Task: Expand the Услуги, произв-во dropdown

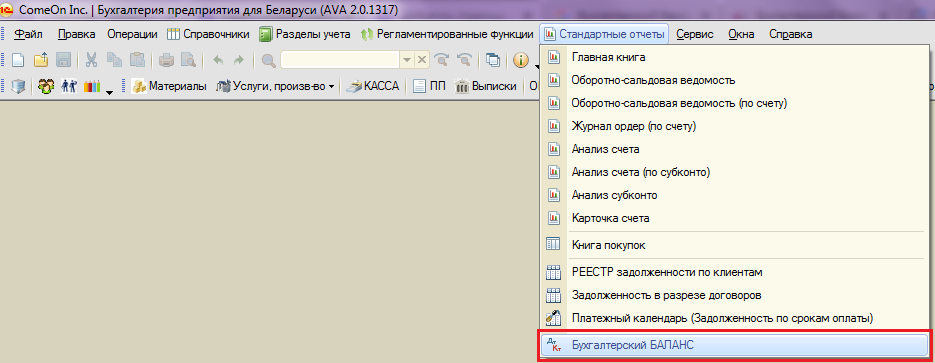Action: pyautogui.click(x=331, y=87)
